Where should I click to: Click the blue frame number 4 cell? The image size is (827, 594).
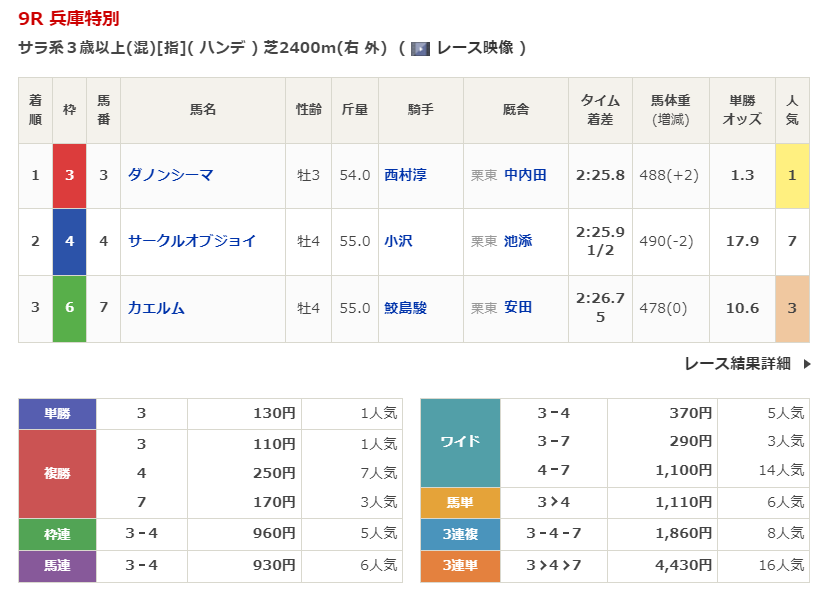[x=70, y=241]
